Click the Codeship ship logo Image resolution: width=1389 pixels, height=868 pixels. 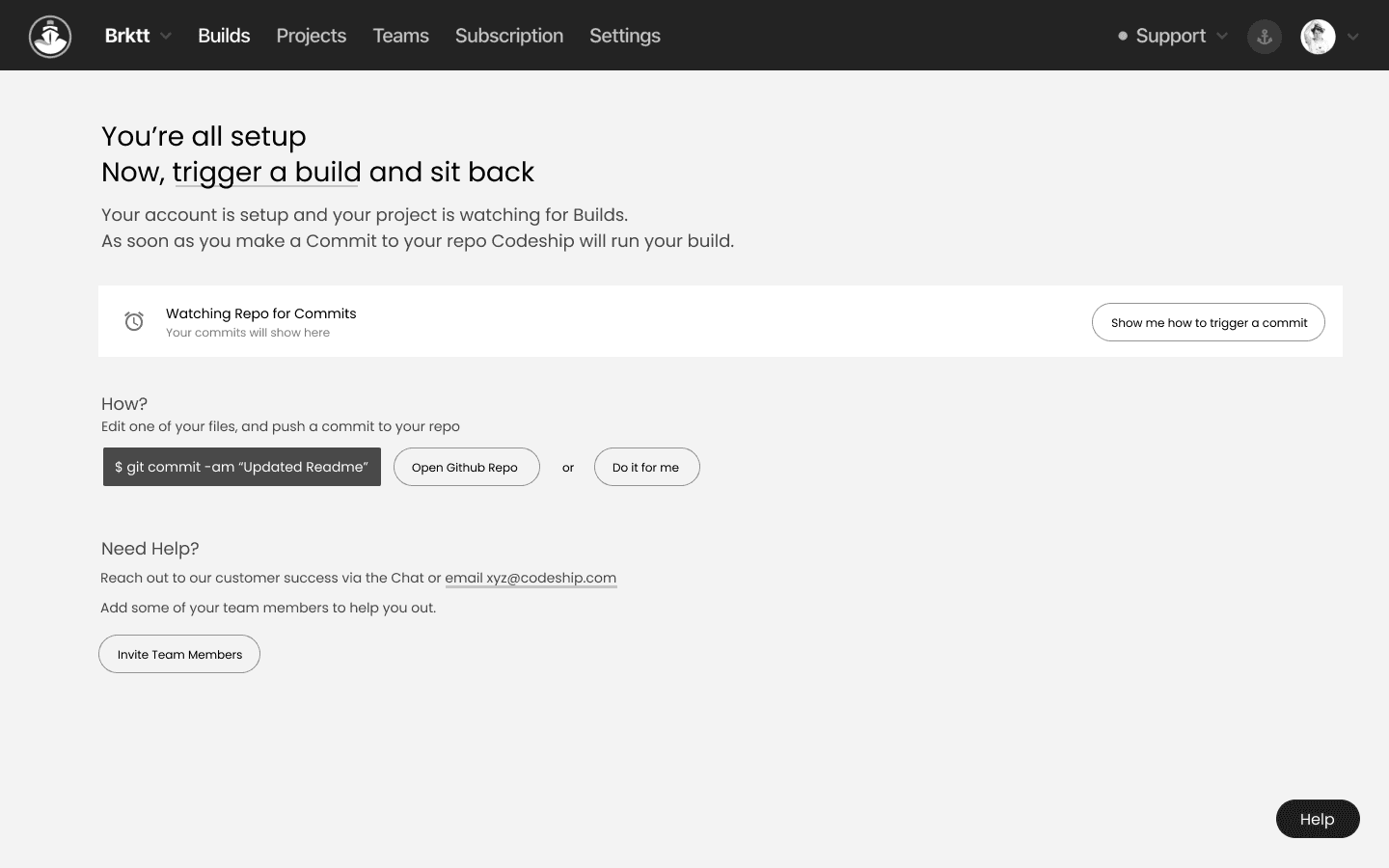[50, 37]
